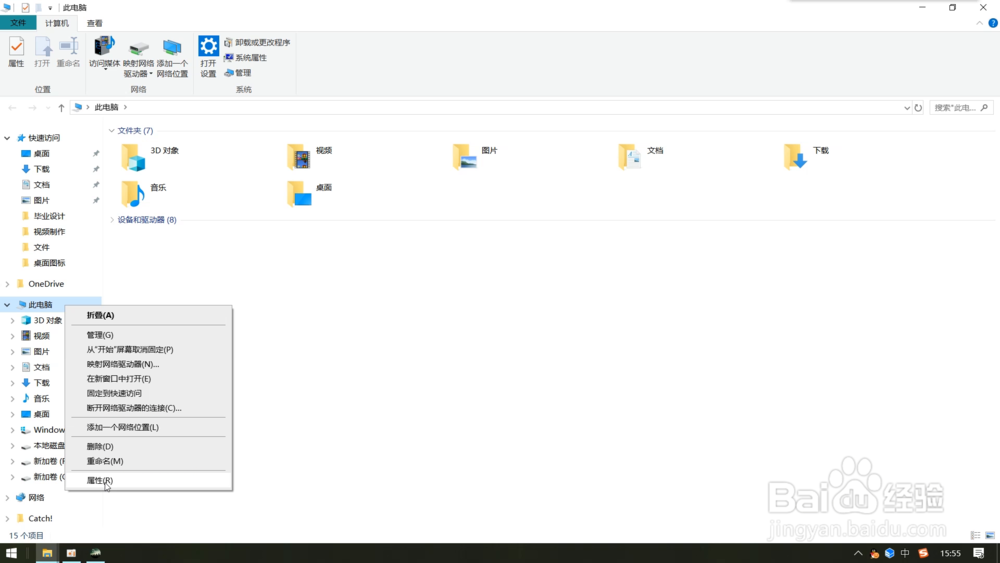Click 卸载或更改程序 in ribbon
This screenshot has width=1000, height=563.
[257, 42]
